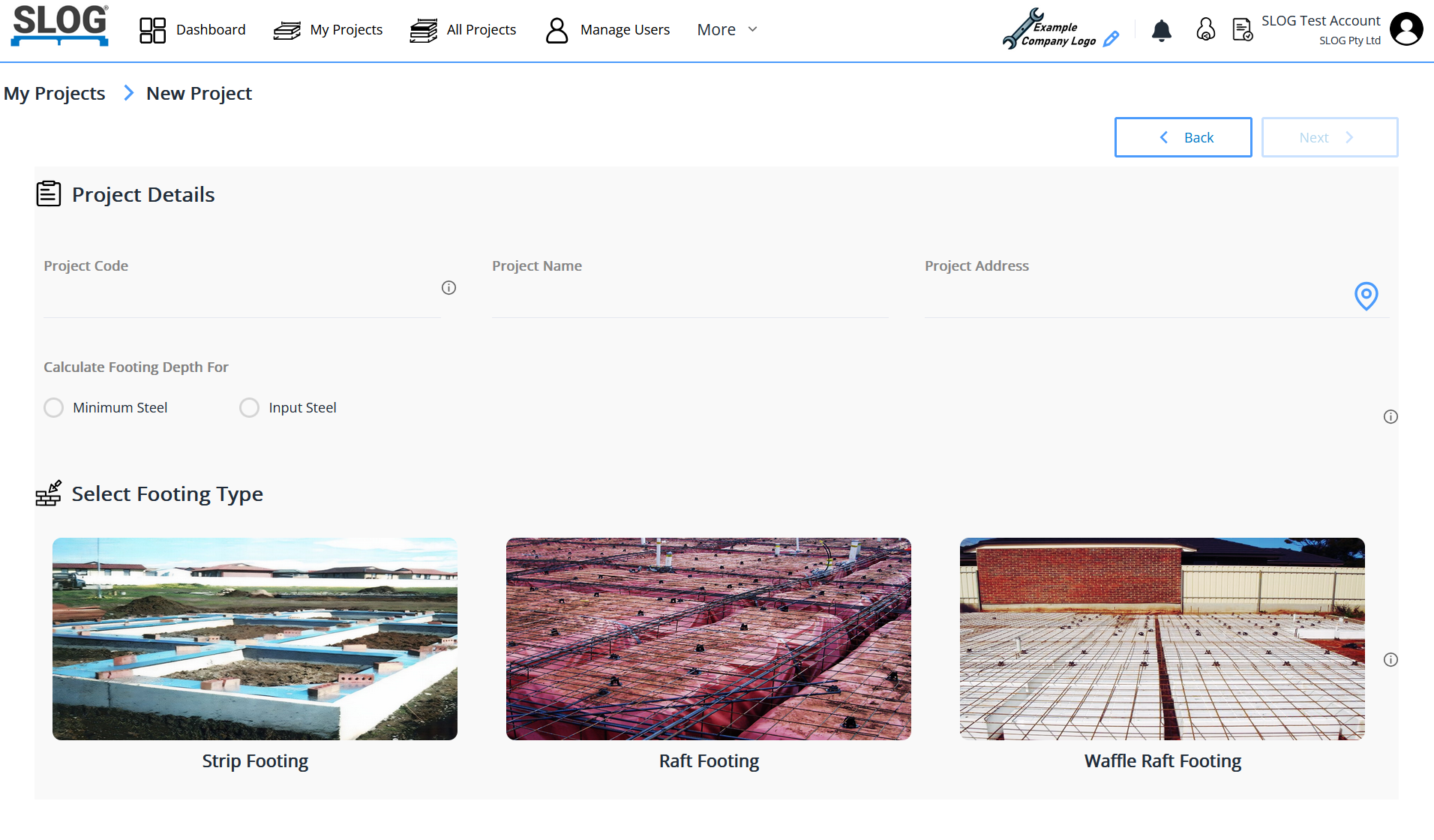Click the Project Name input field
Image resolution: width=1434 pixels, height=840 pixels.
(690, 300)
